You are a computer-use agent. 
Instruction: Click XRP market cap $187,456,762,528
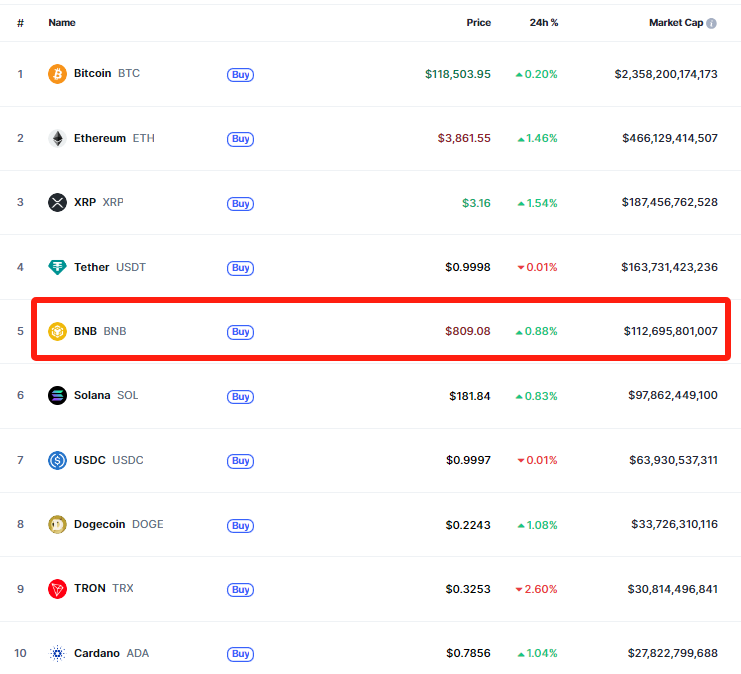[670, 202]
